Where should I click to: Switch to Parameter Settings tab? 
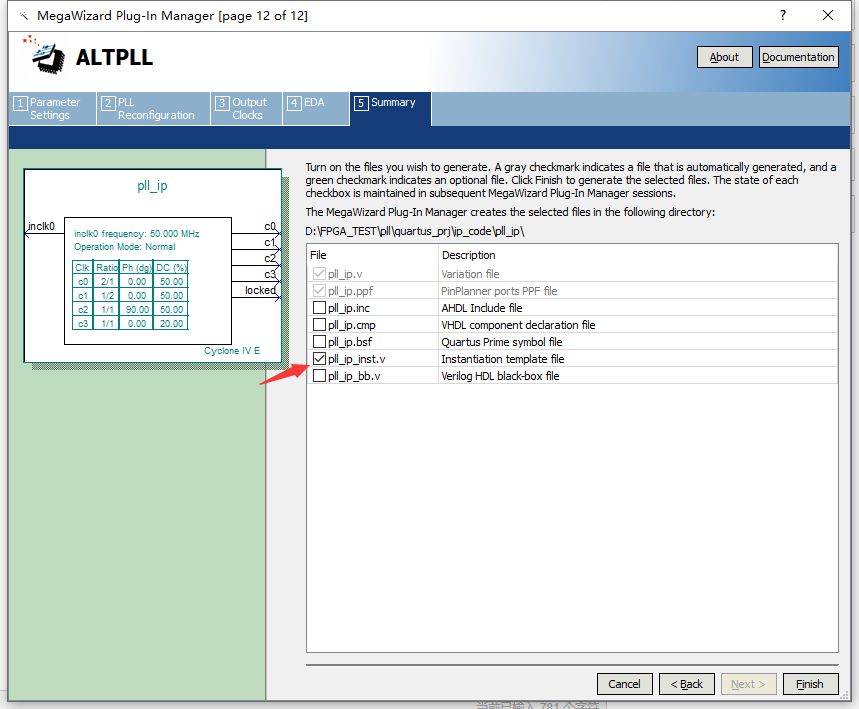pos(53,108)
